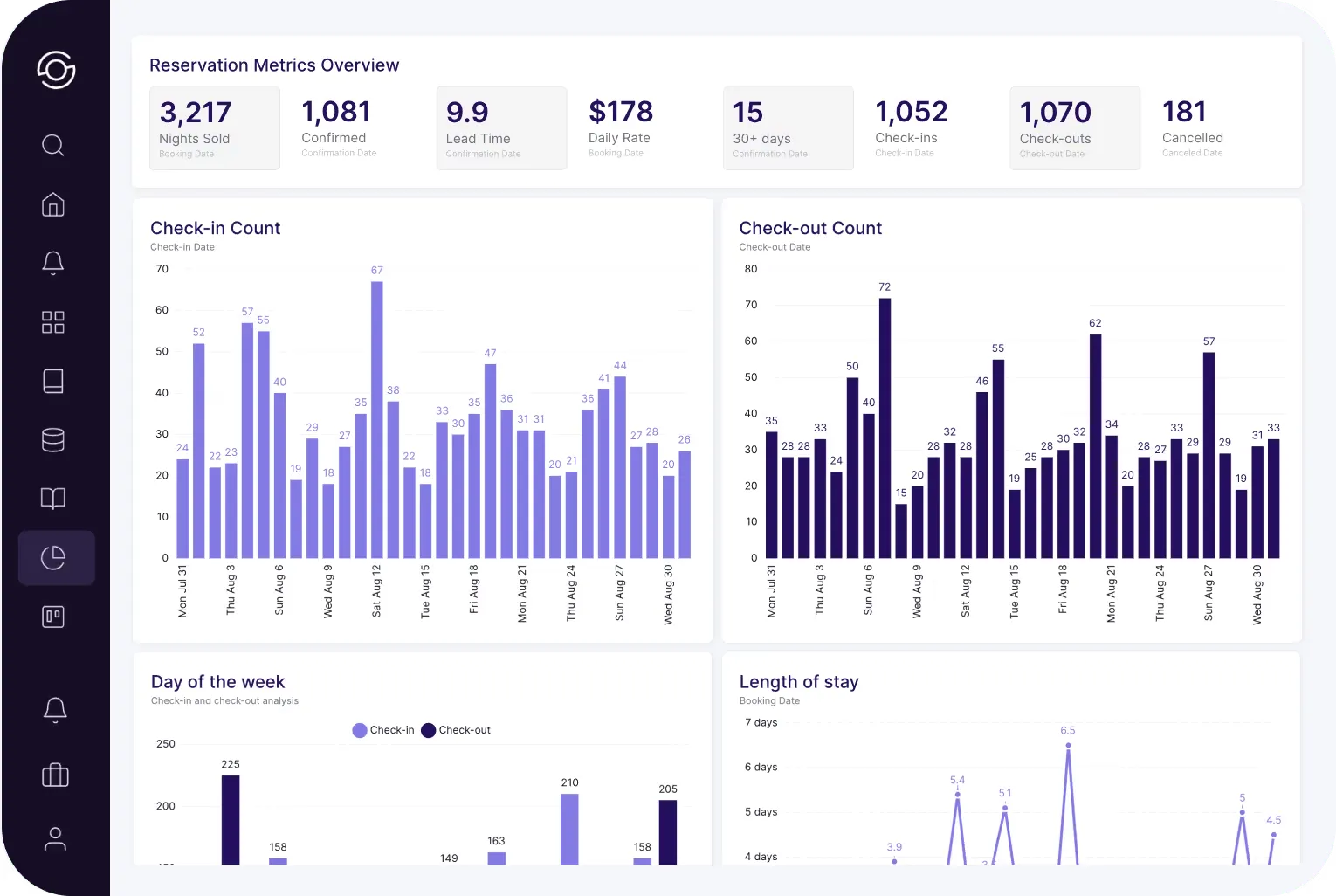This screenshot has width=1336, height=896.
Task: Open the book icon in the sidebar
Action: pyautogui.click(x=53, y=499)
